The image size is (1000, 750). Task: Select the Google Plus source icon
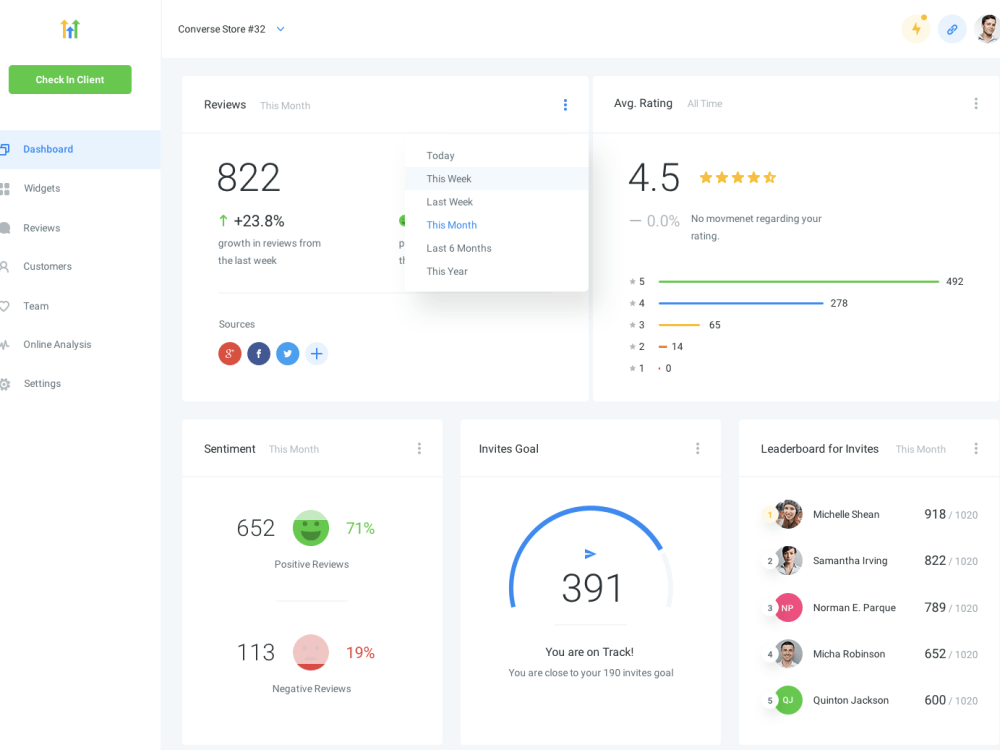[230, 353]
